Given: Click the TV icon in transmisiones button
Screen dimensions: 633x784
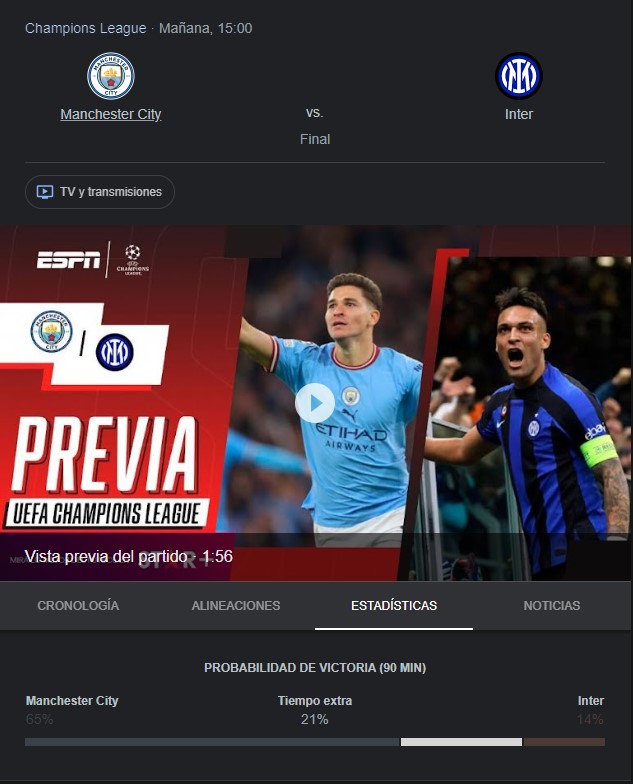Looking at the screenshot, I should (44, 192).
